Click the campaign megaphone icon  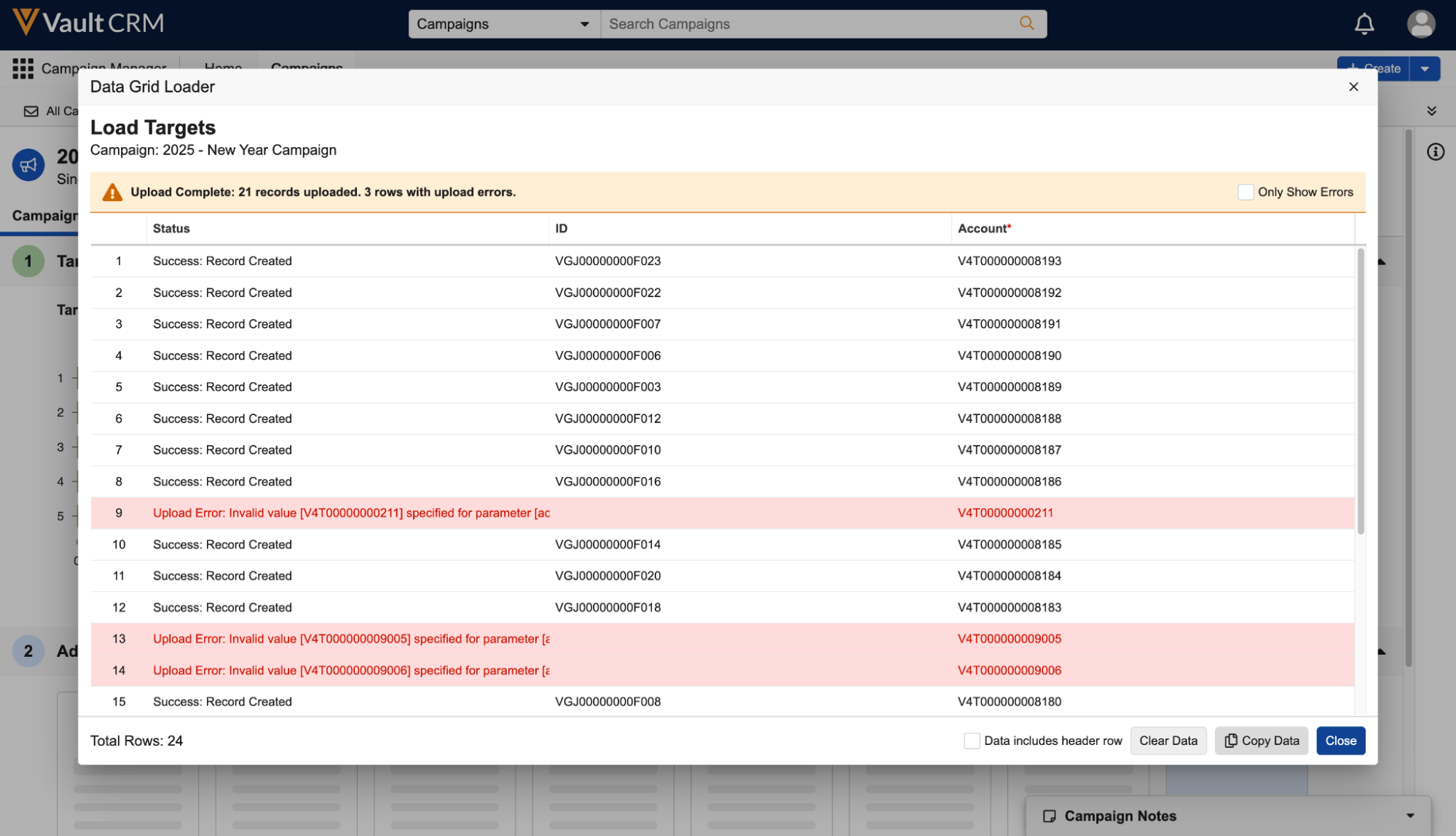[28, 165]
